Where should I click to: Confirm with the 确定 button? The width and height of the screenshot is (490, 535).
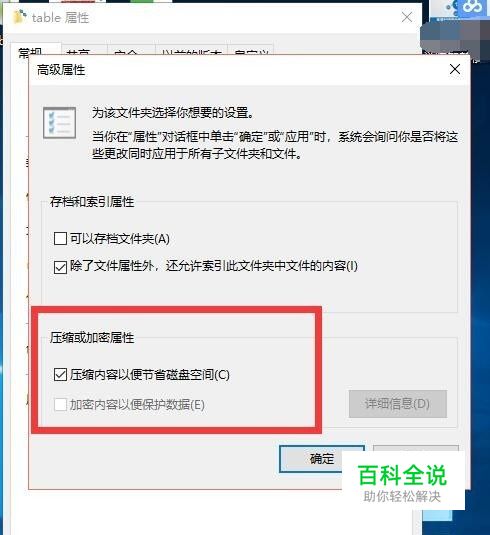click(x=322, y=459)
